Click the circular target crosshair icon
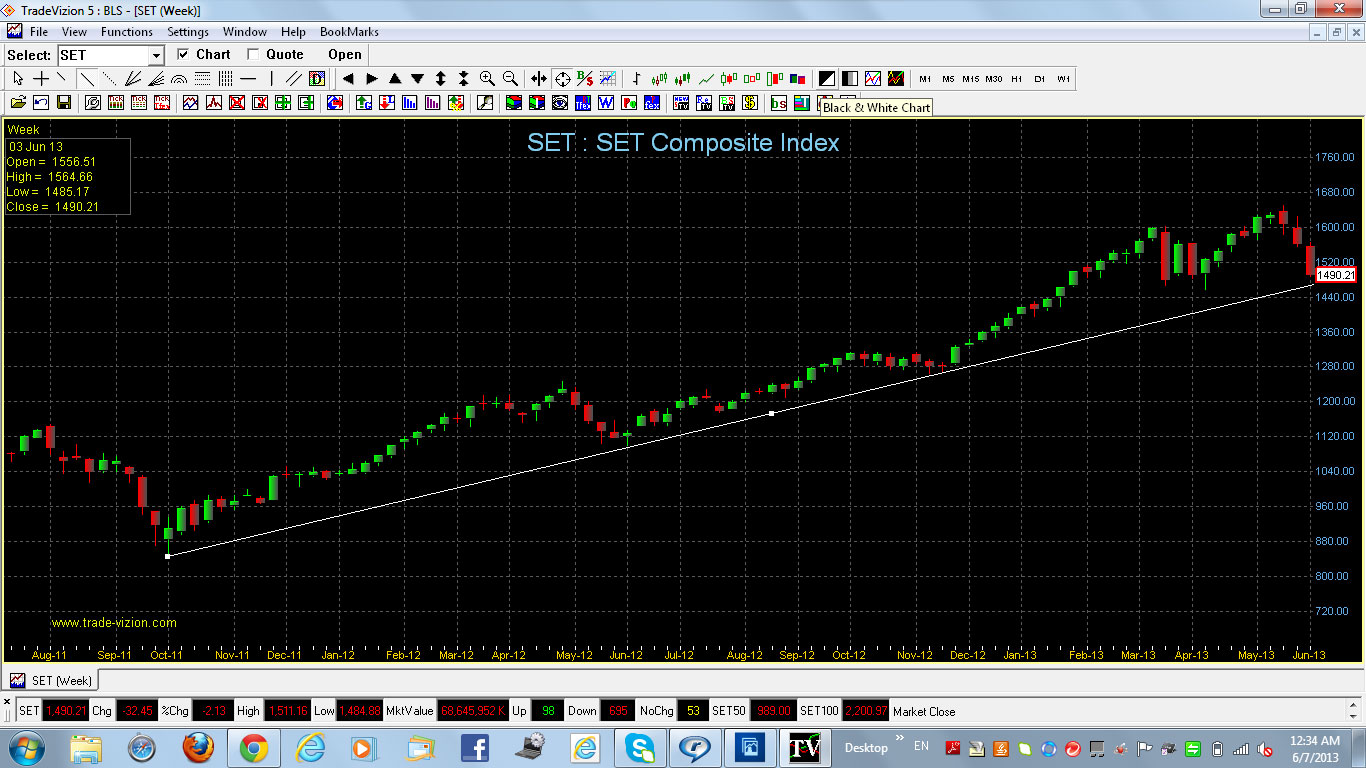The width and height of the screenshot is (1366, 768). pos(562,78)
